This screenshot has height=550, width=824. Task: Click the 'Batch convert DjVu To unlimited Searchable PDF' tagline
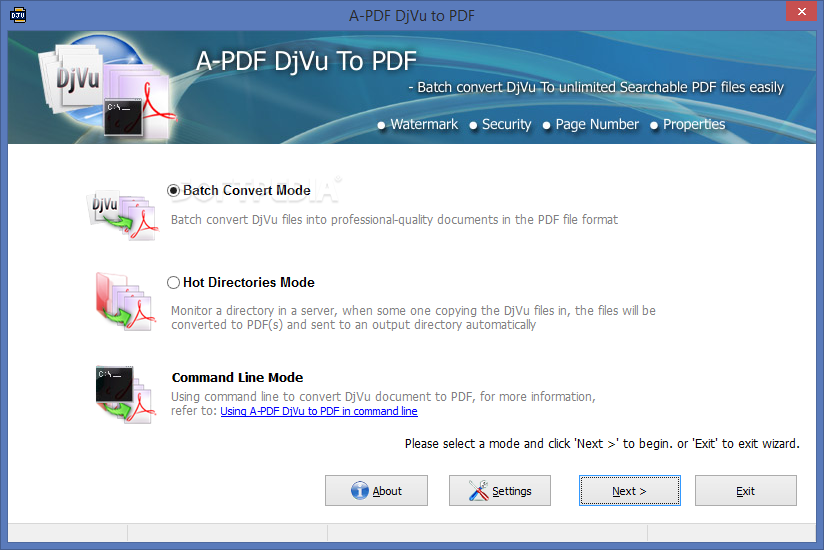[x=596, y=87]
